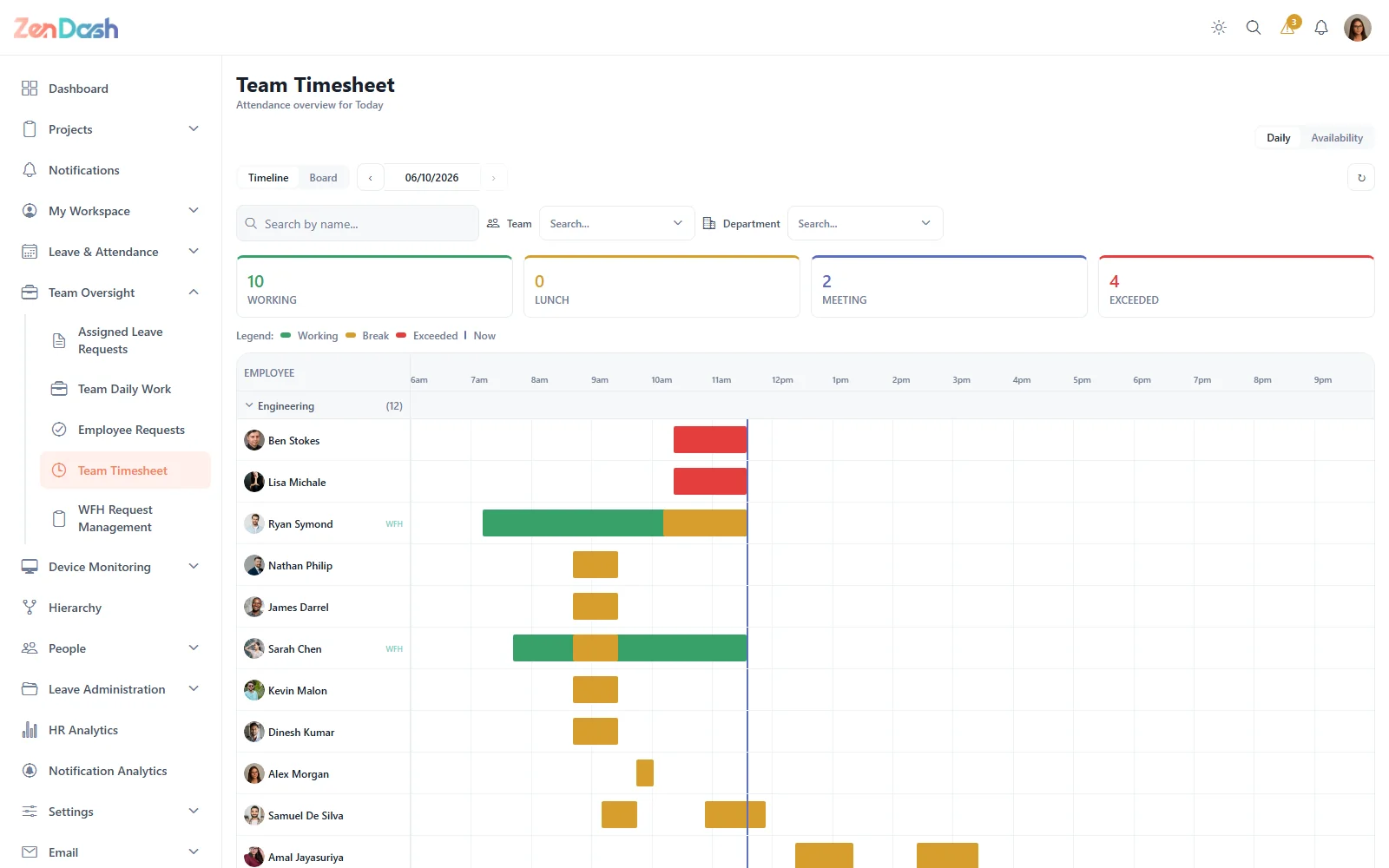Open alerts warning icon with badge 3
This screenshot has height=868, width=1389.
(1289, 26)
